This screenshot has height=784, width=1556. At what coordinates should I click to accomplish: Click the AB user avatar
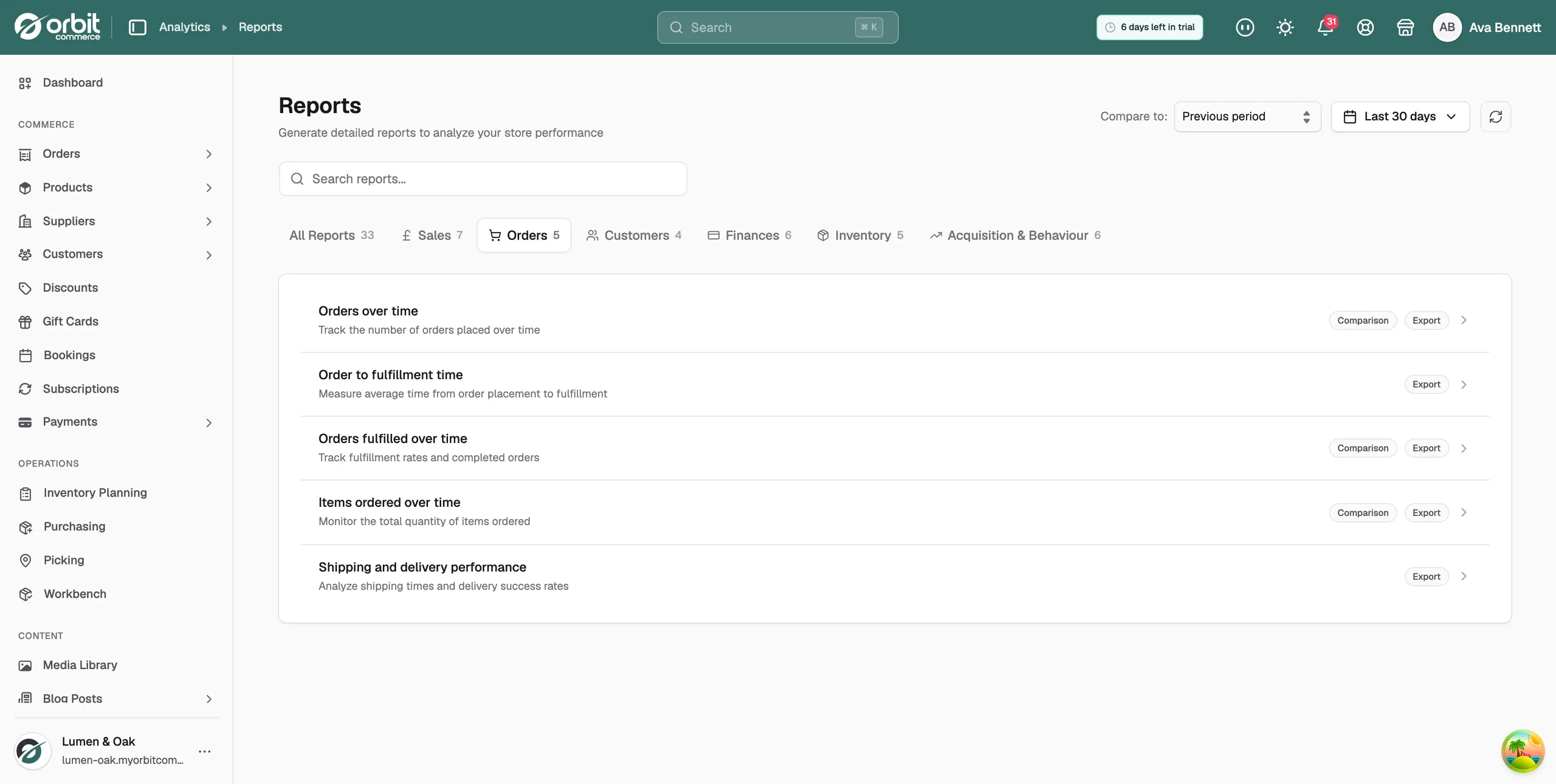point(1447,27)
